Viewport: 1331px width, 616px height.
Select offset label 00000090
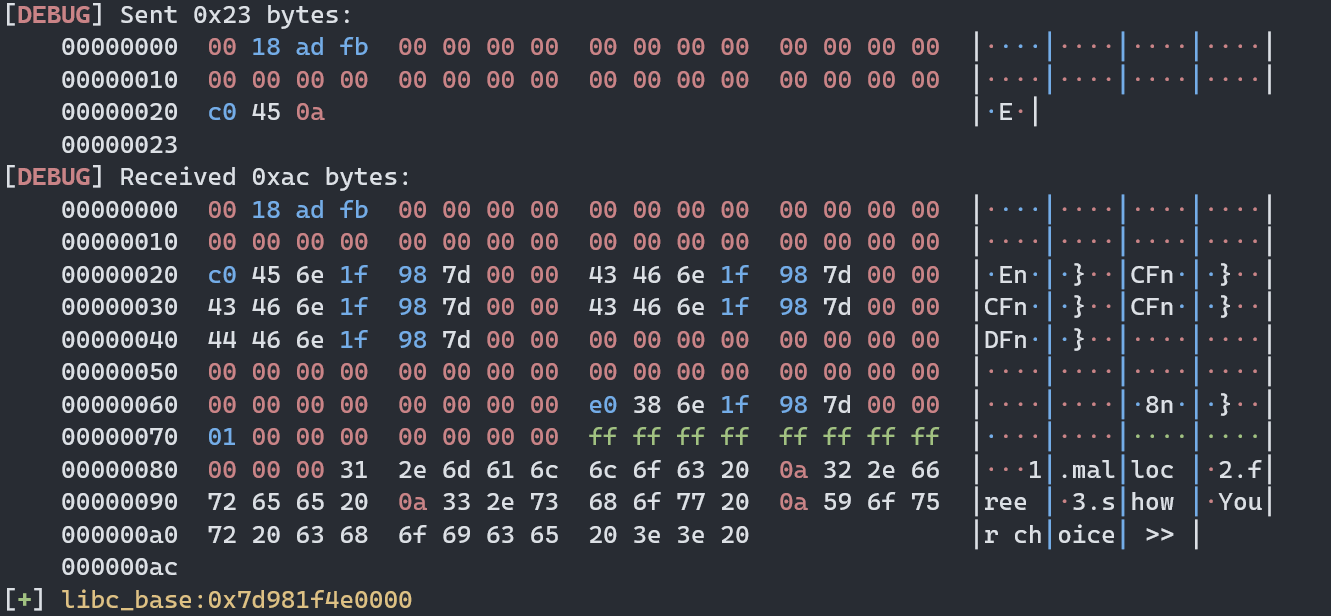119,503
